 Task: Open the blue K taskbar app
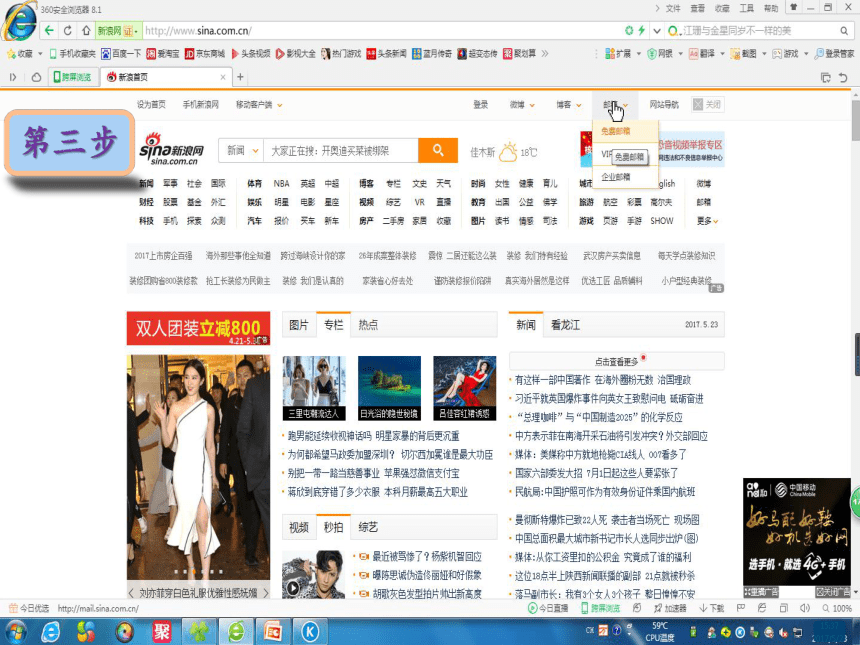click(310, 632)
